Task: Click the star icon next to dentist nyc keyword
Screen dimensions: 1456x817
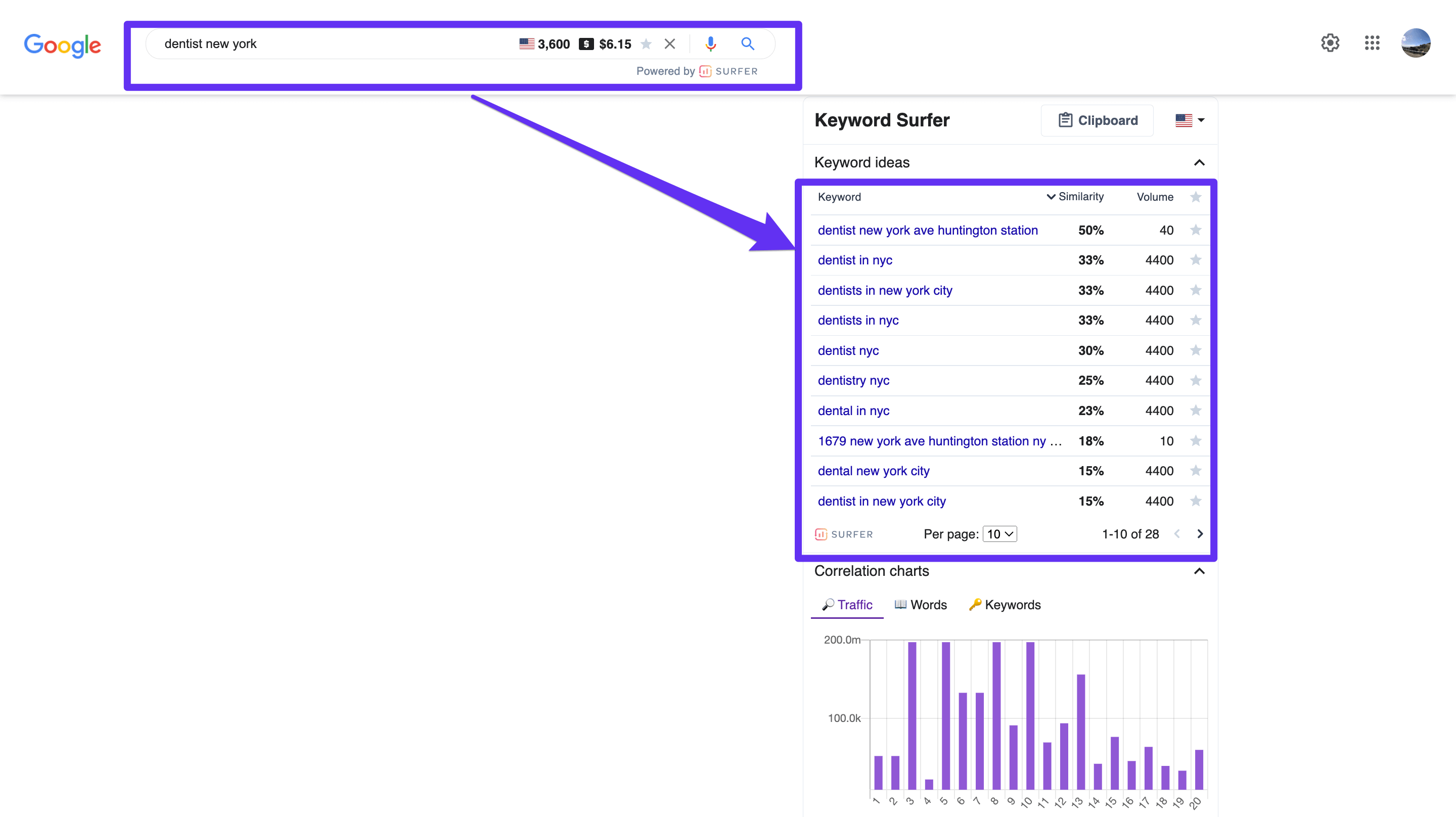Action: click(x=1198, y=350)
